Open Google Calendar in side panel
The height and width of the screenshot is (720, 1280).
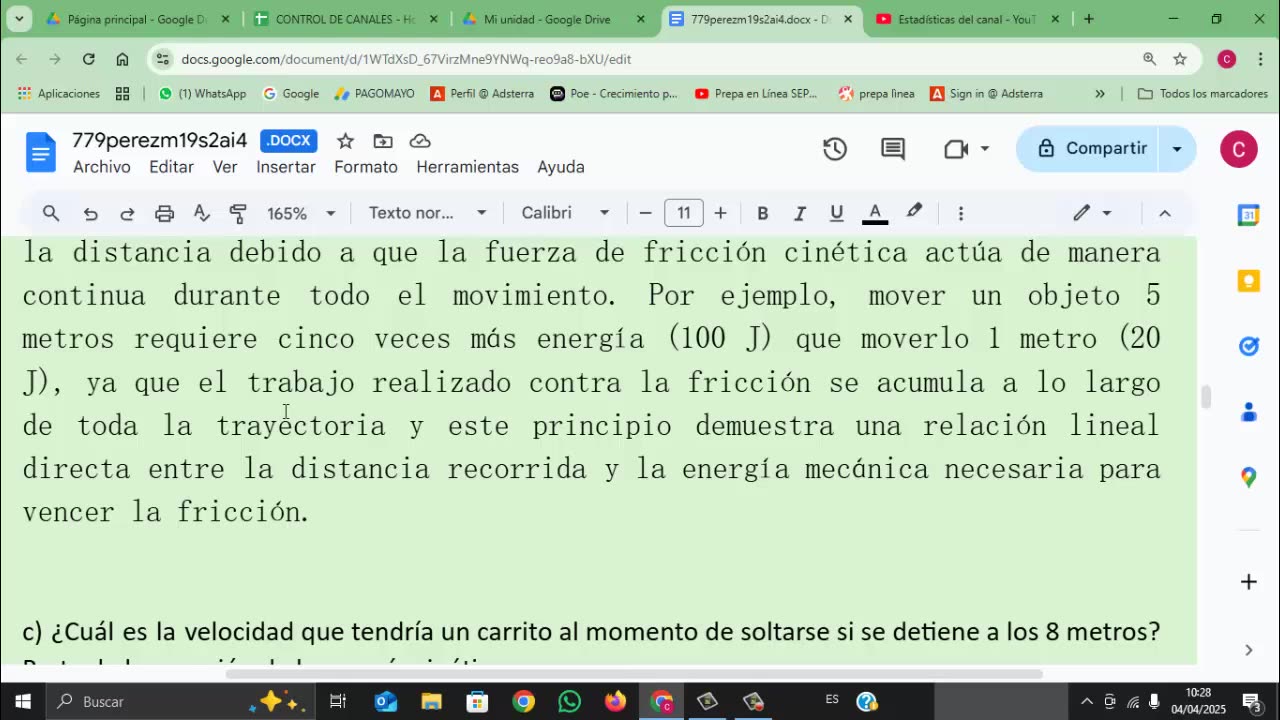[1248, 215]
